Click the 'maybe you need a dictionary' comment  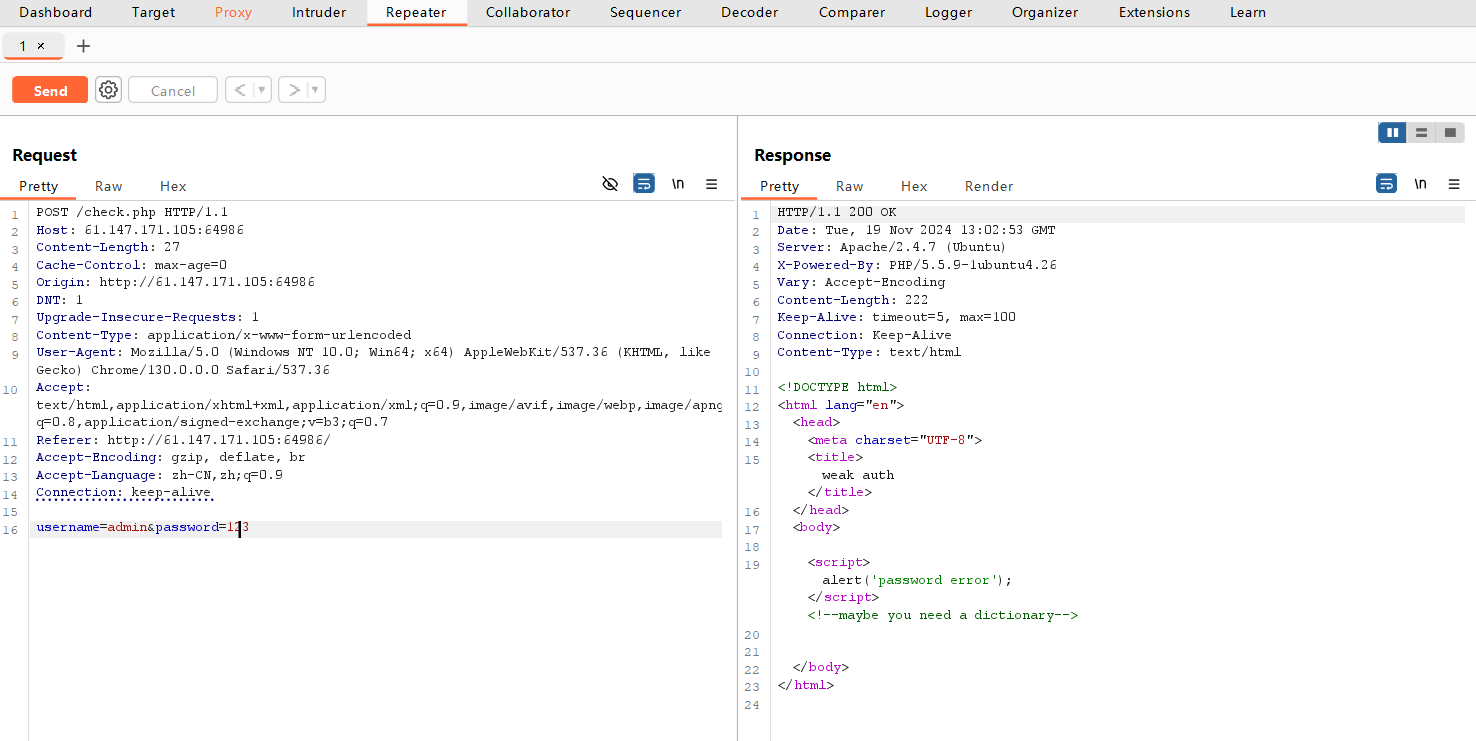pos(943,615)
